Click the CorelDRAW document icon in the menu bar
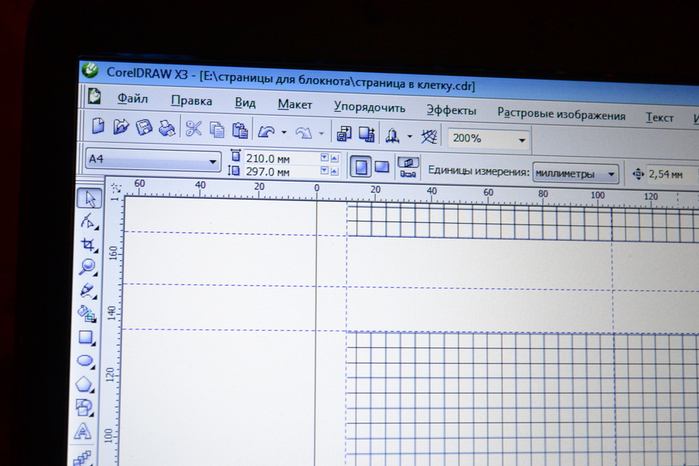This screenshot has height=466, width=699. (94, 95)
